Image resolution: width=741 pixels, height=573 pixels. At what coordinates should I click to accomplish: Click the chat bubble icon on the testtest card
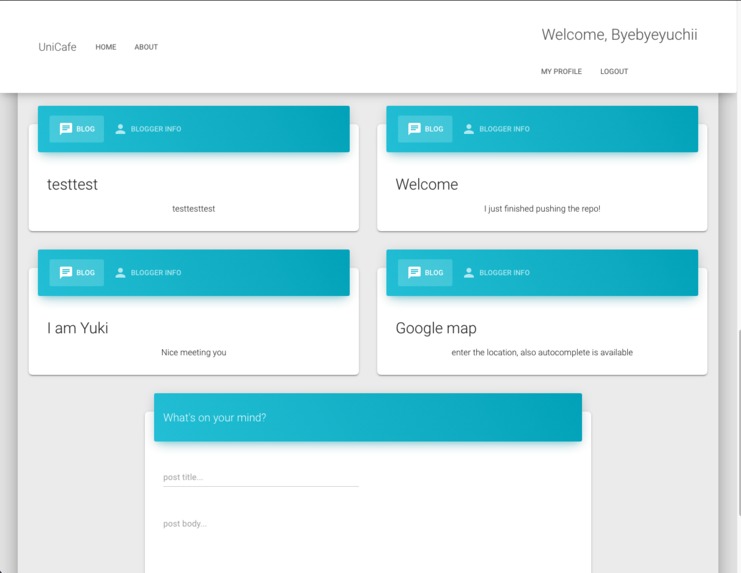[x=66, y=129]
